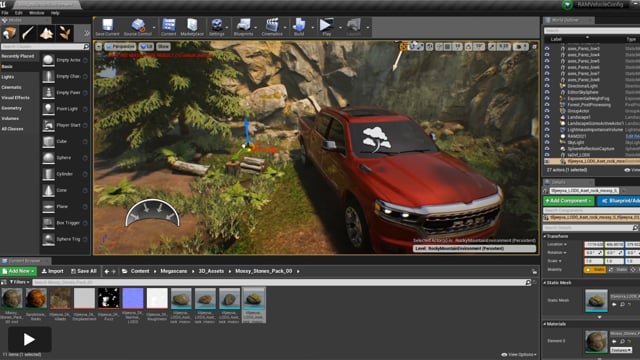
Task: Click the Sphere Trigger icon
Action: pyautogui.click(x=48, y=239)
